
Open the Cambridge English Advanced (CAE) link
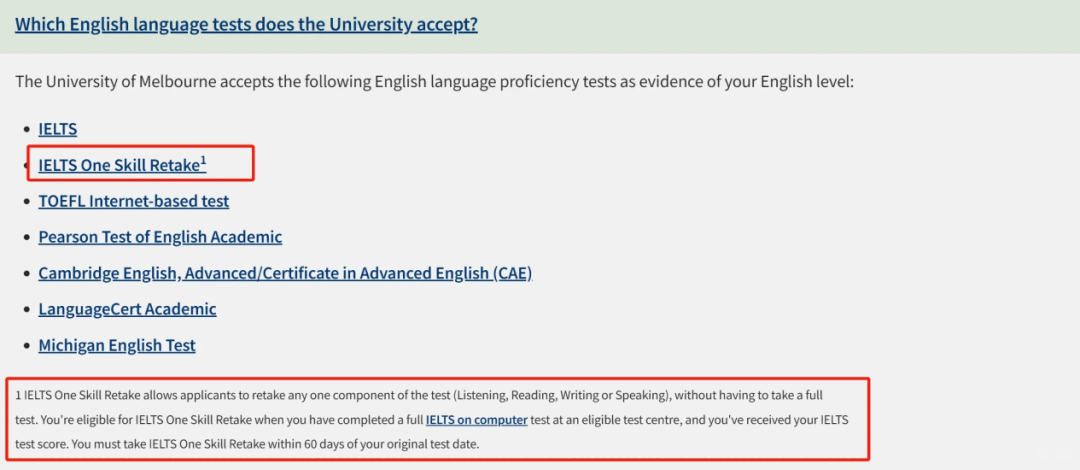pyautogui.click(x=285, y=273)
